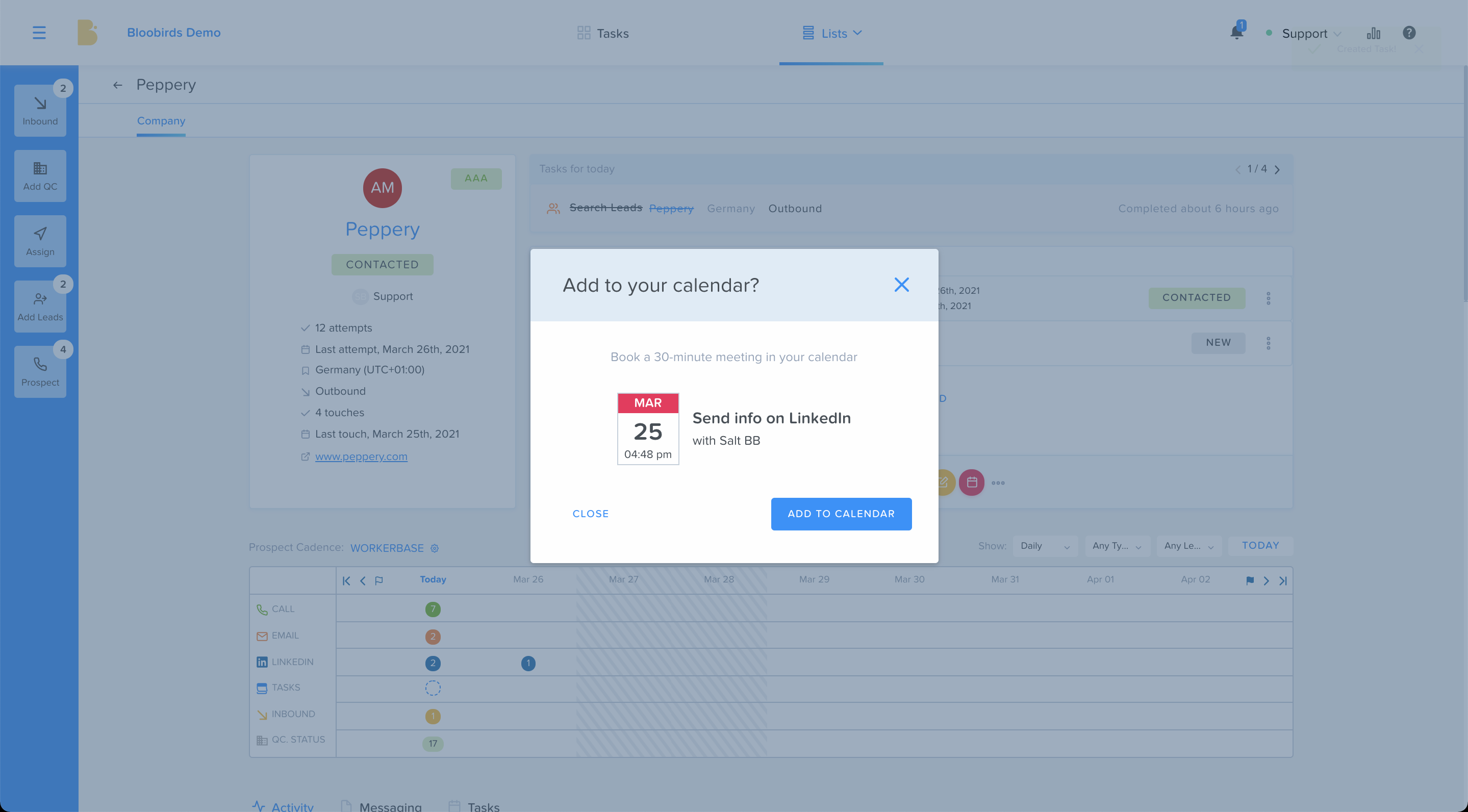The width and height of the screenshot is (1468, 812).
Task: Open the Daily view dropdown
Action: 1045,546
